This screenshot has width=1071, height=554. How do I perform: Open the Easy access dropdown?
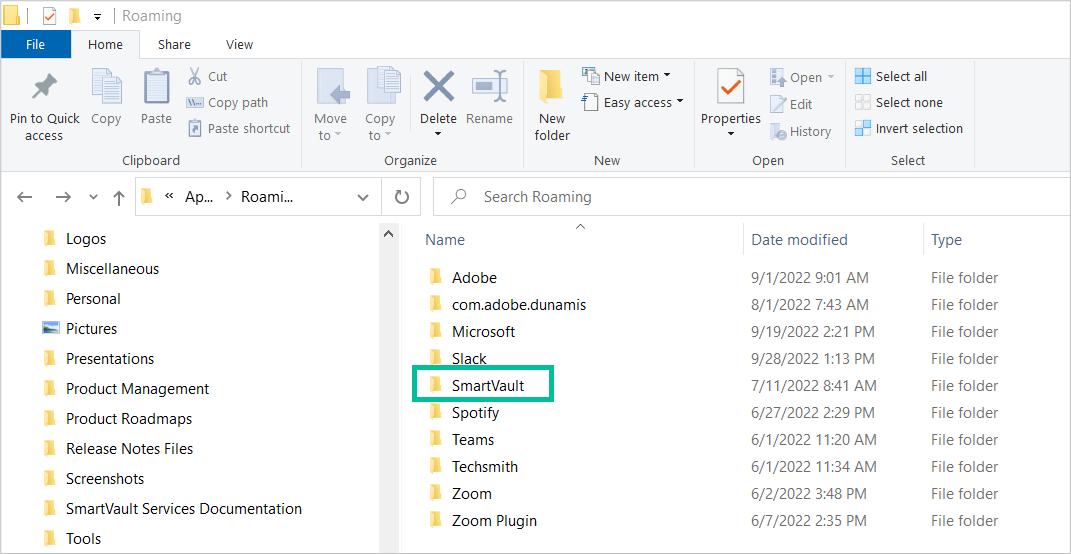pos(632,102)
